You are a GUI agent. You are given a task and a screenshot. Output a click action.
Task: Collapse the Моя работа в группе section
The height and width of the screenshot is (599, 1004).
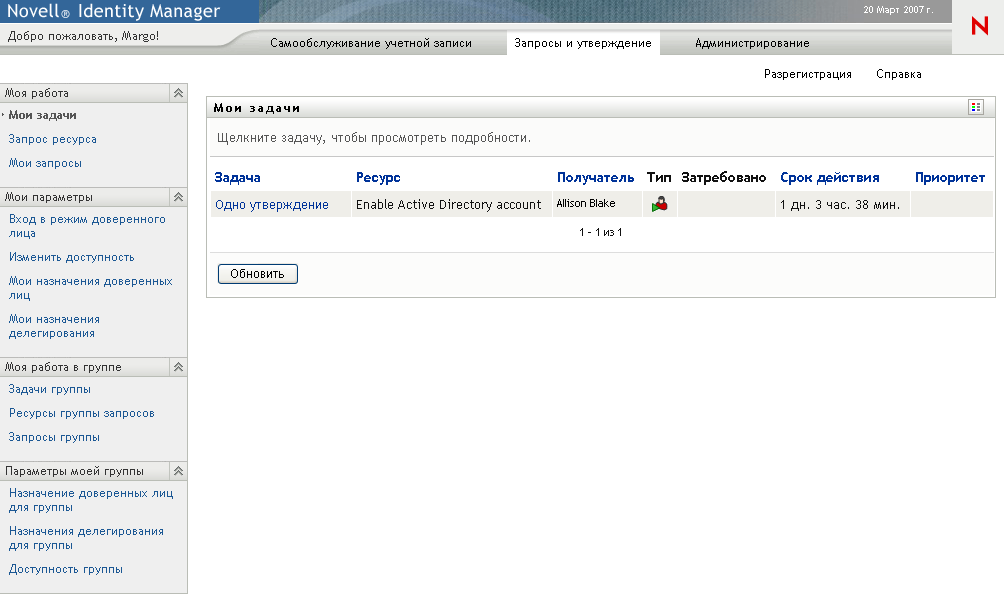pos(178,367)
